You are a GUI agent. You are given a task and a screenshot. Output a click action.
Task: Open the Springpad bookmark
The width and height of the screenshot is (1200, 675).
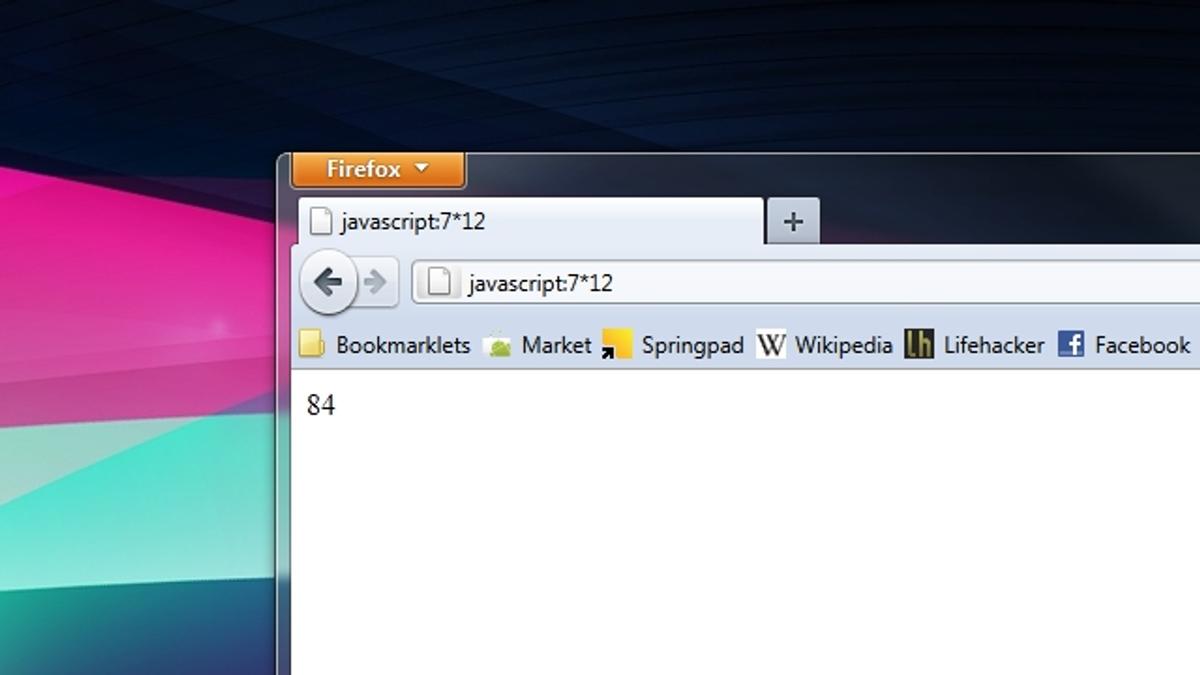(674, 345)
